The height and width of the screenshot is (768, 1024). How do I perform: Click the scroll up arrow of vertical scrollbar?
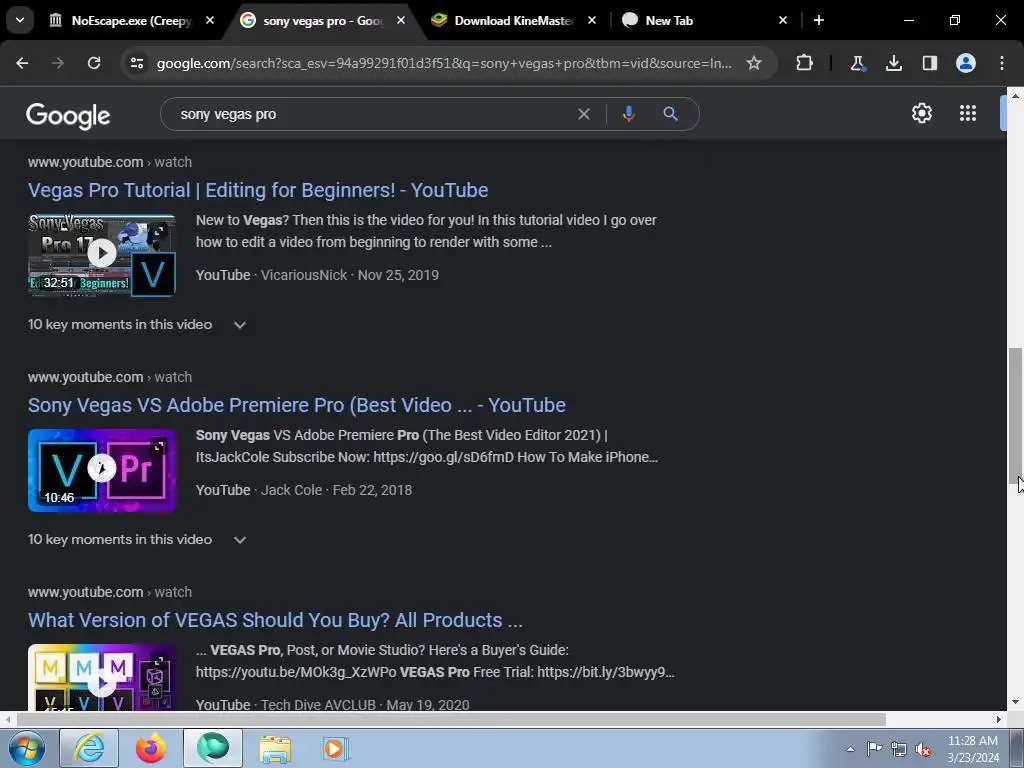(x=1015, y=95)
